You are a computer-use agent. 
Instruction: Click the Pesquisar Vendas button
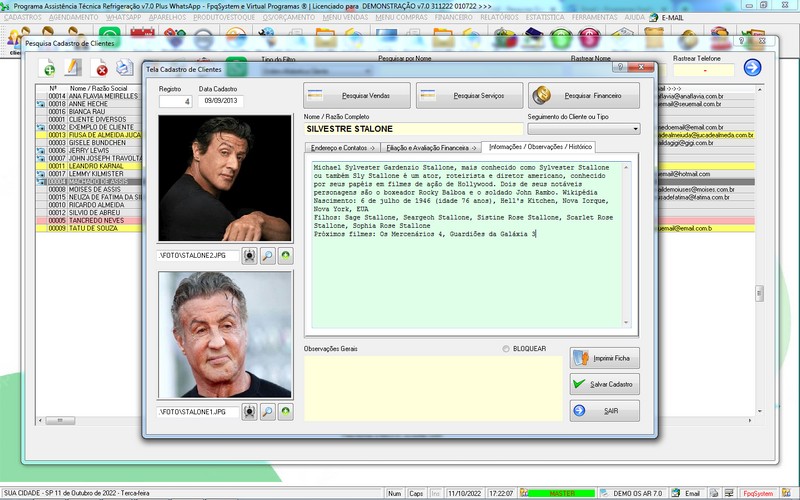(357, 96)
